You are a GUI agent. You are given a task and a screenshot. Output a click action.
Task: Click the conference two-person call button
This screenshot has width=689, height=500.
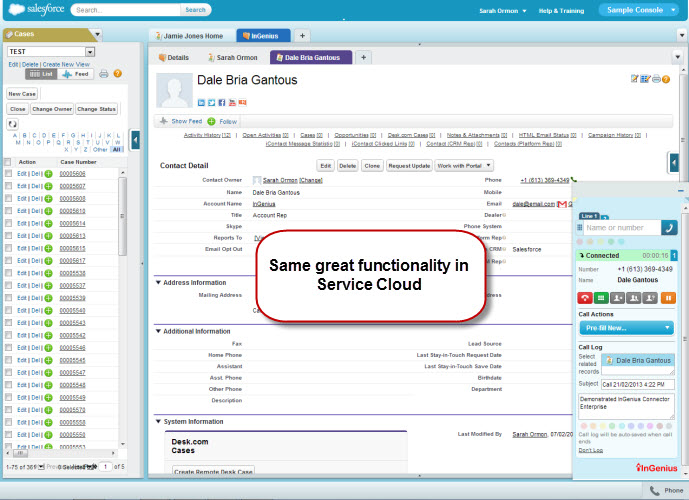point(634,298)
